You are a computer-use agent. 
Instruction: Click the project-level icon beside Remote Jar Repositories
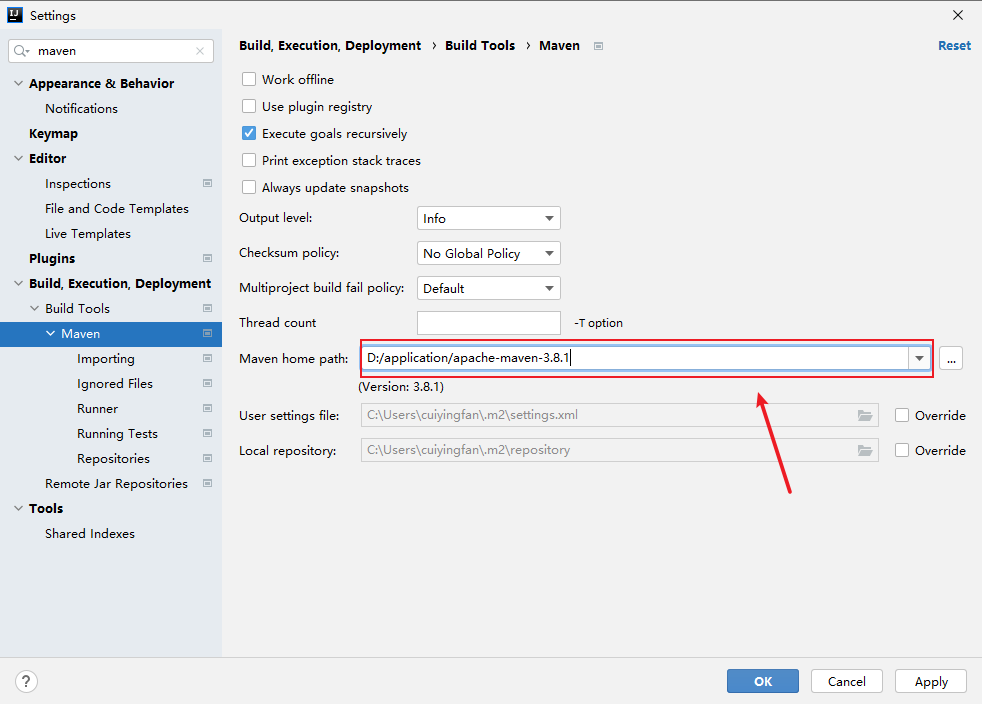pos(207,484)
